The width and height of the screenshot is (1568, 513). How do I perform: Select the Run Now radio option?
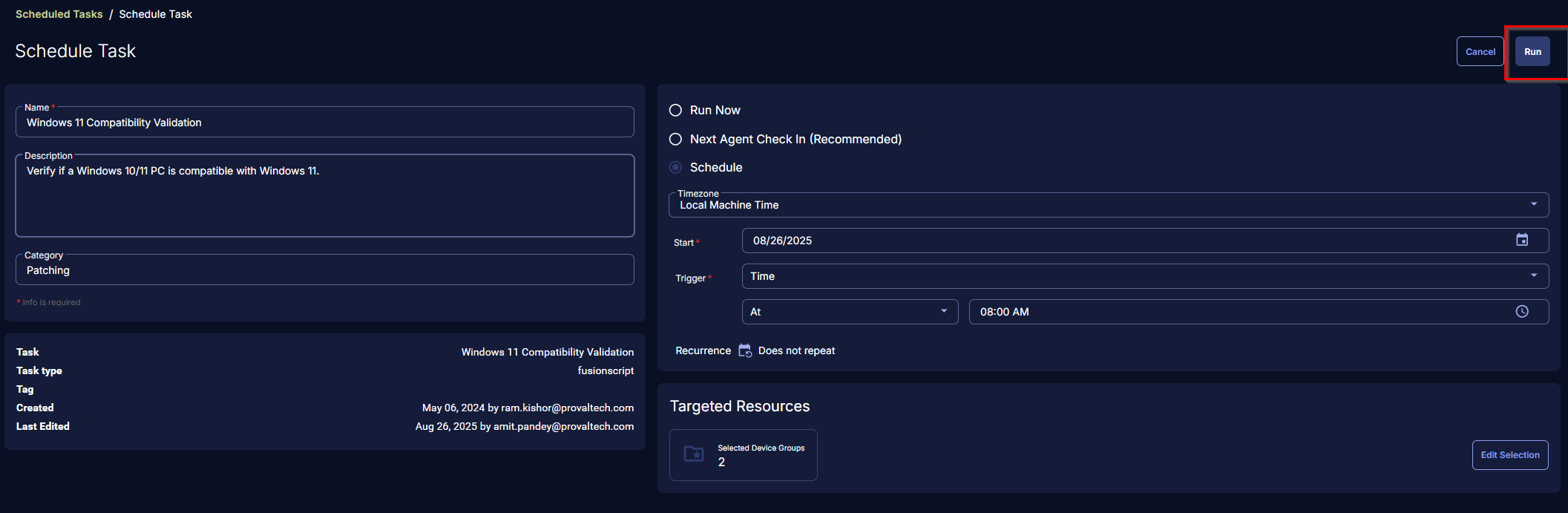click(x=675, y=110)
